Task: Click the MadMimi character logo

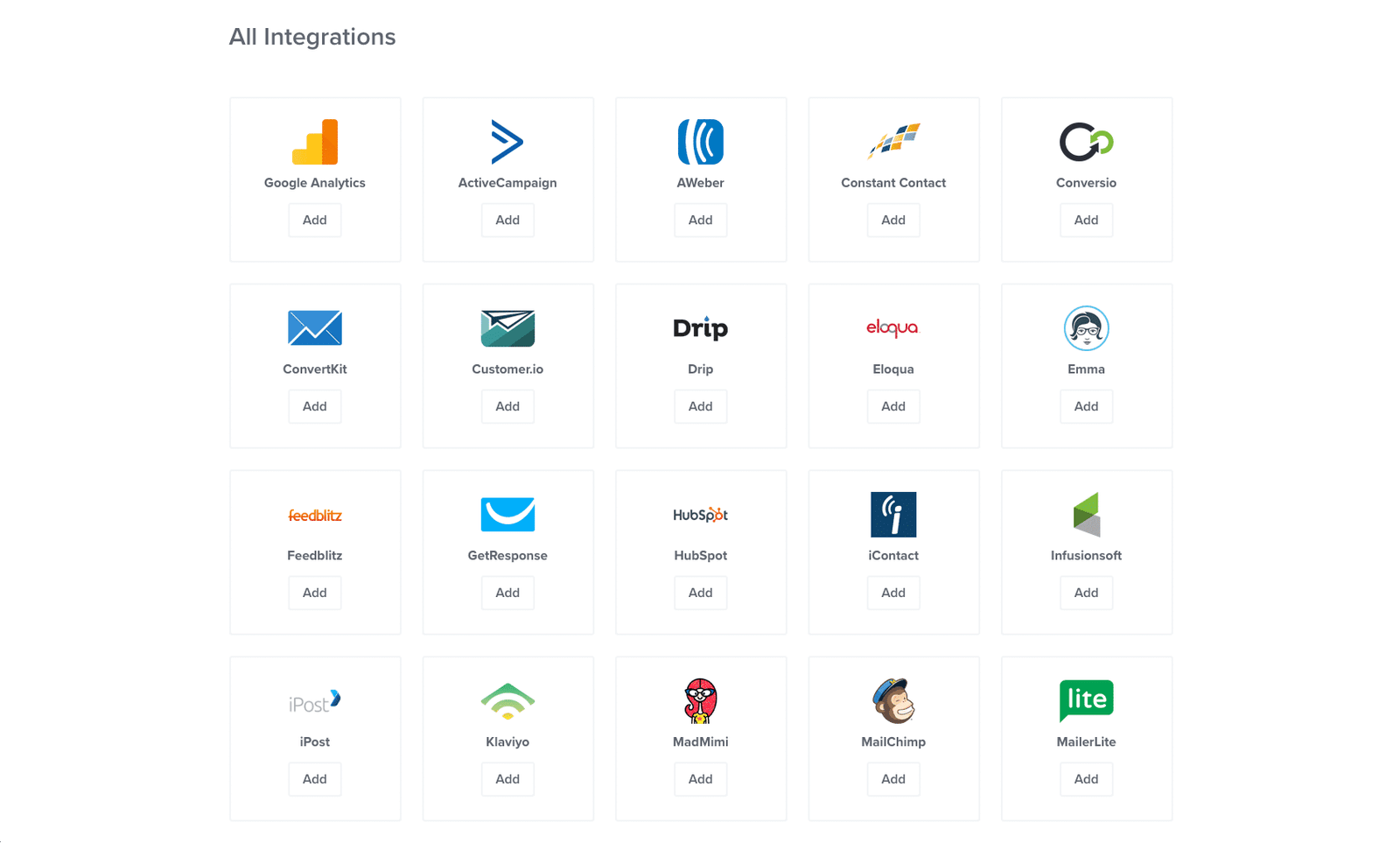Action: pyautogui.click(x=701, y=701)
